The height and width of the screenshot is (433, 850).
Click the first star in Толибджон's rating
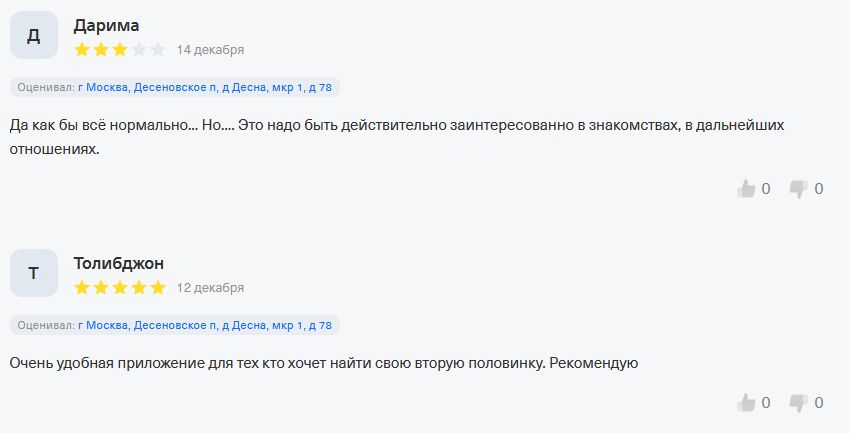(82, 287)
